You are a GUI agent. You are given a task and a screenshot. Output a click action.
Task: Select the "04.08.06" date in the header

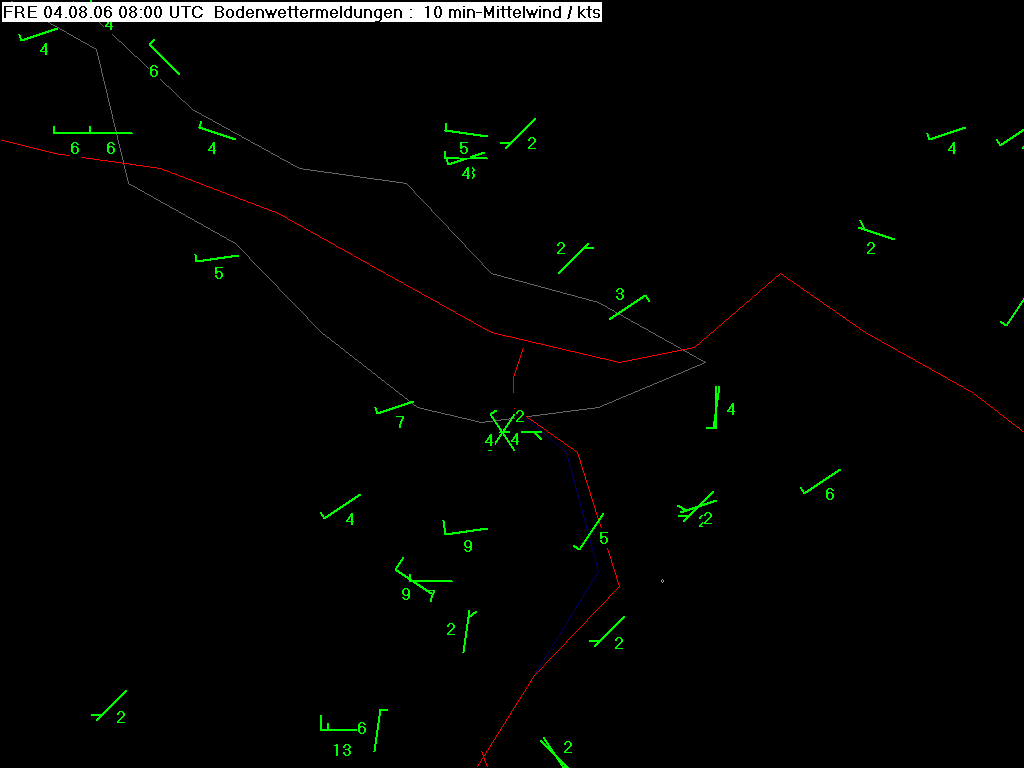pyautogui.click(x=71, y=12)
